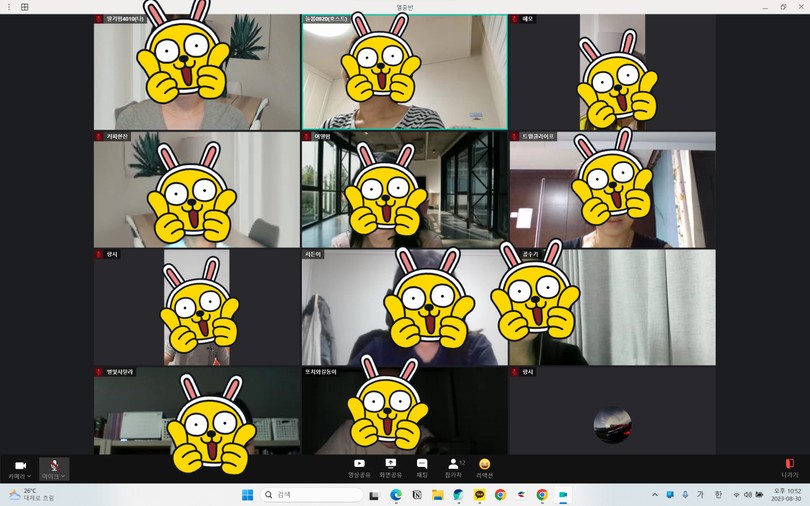
Task: Click the muted mic icon on 커피한잔 tile
Action: click(100, 136)
